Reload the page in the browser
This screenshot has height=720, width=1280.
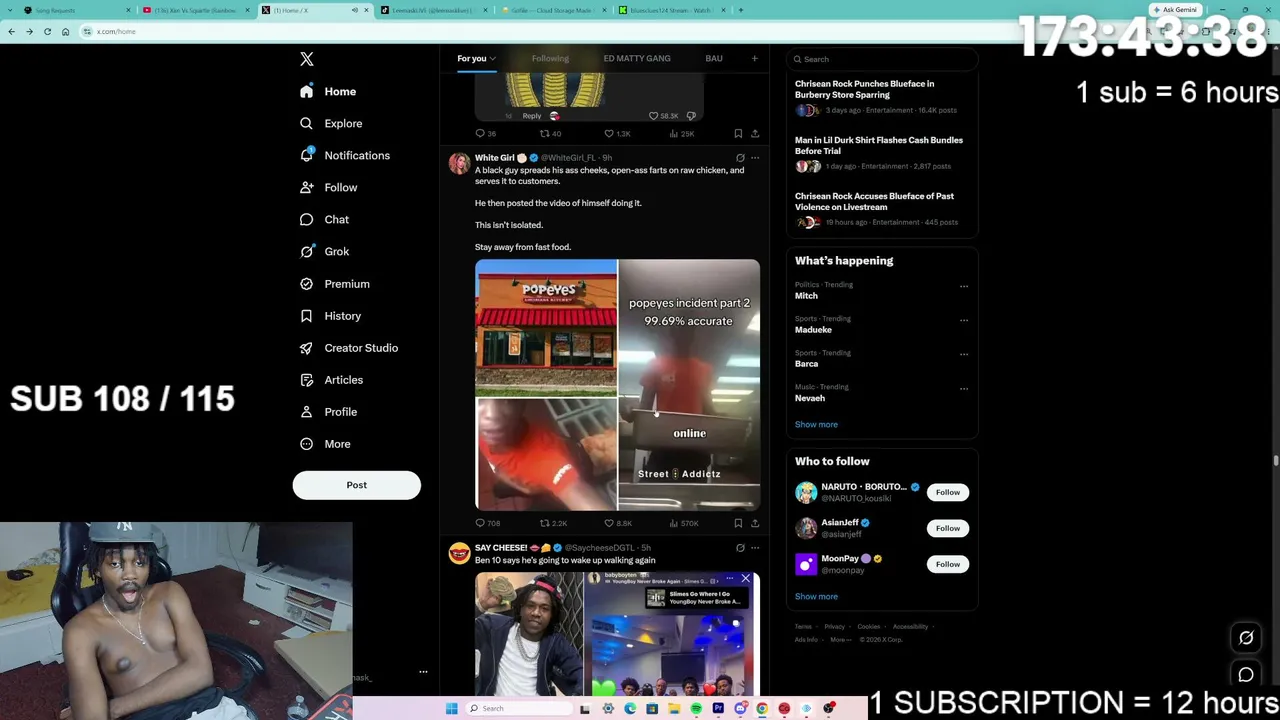tap(47, 31)
